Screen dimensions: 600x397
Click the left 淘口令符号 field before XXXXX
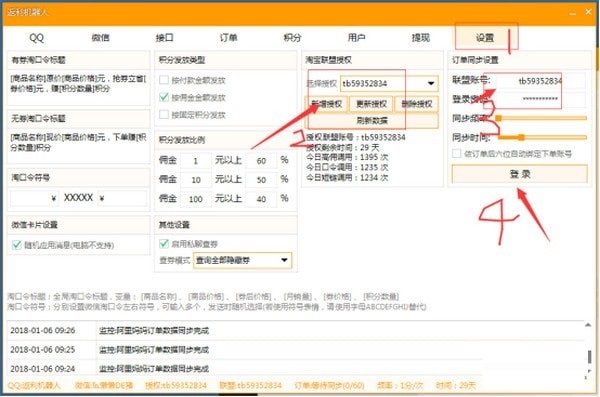(x=34, y=198)
